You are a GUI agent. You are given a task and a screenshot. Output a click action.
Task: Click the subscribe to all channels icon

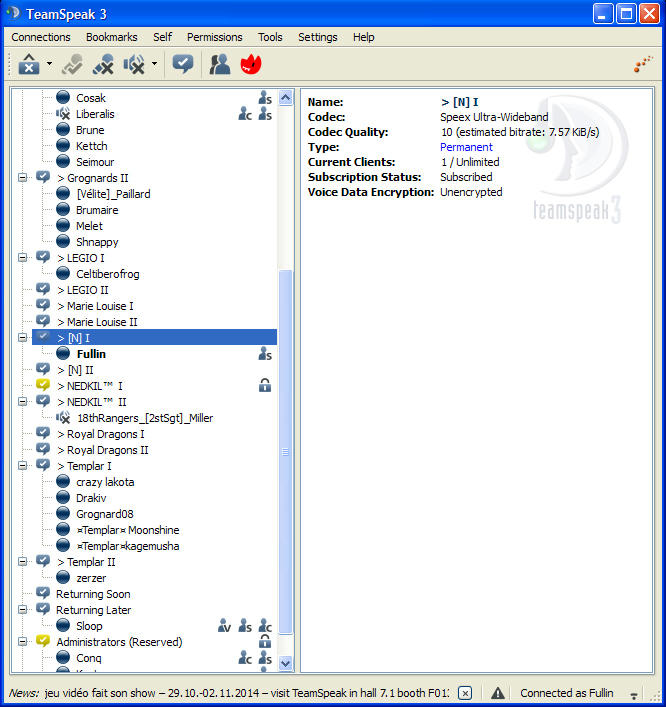click(183, 64)
